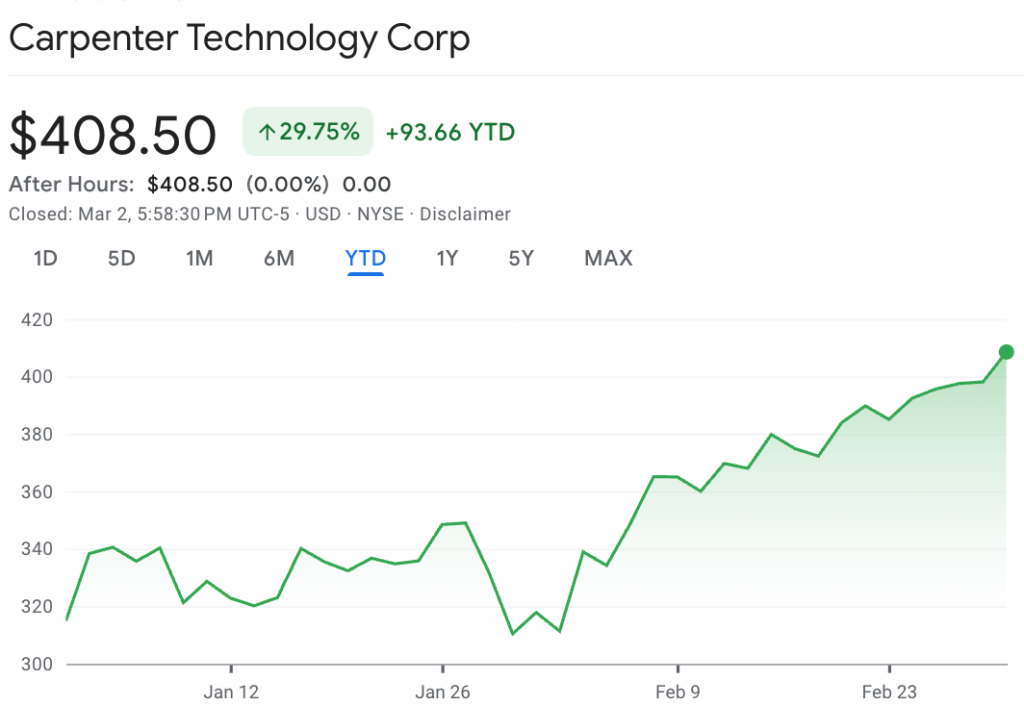
Task: Click the active YTD tab
Action: (365, 259)
